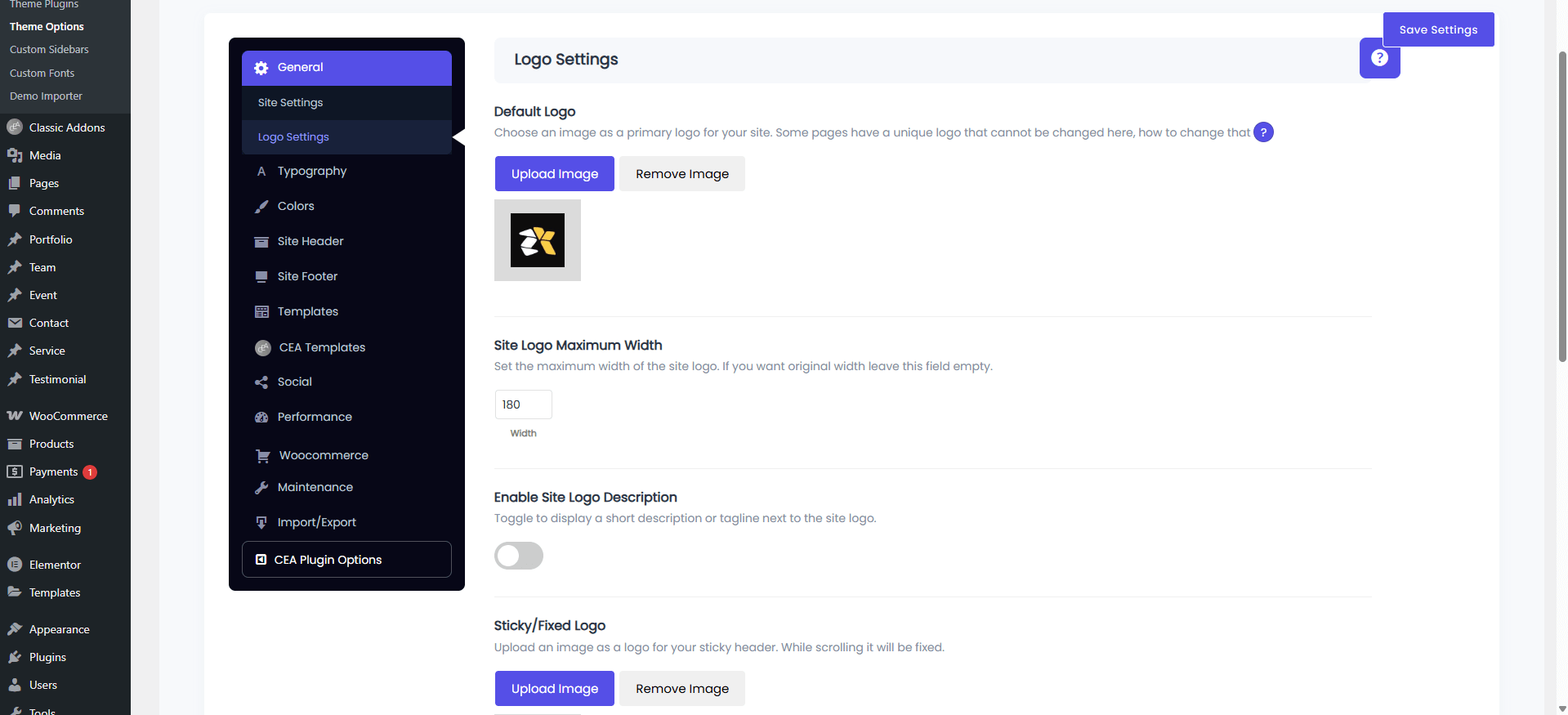The width and height of the screenshot is (1568, 715).
Task: Enable the Site Logo Description toggle
Action: coord(518,556)
